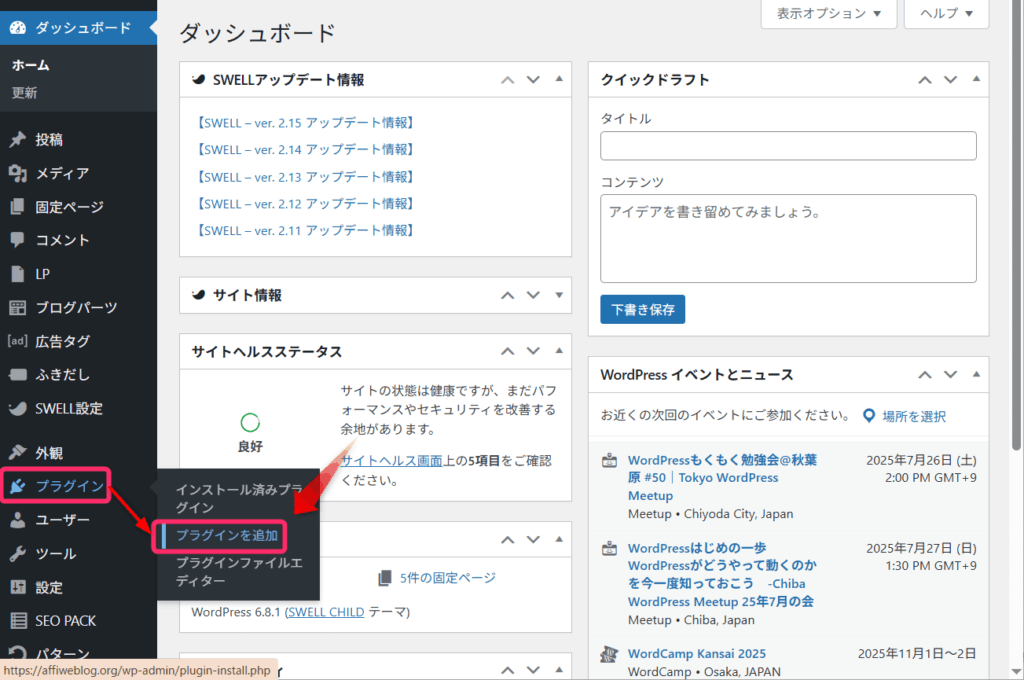Click the [ad] icon beside 広告タグ
1024x680 pixels.
(18, 340)
